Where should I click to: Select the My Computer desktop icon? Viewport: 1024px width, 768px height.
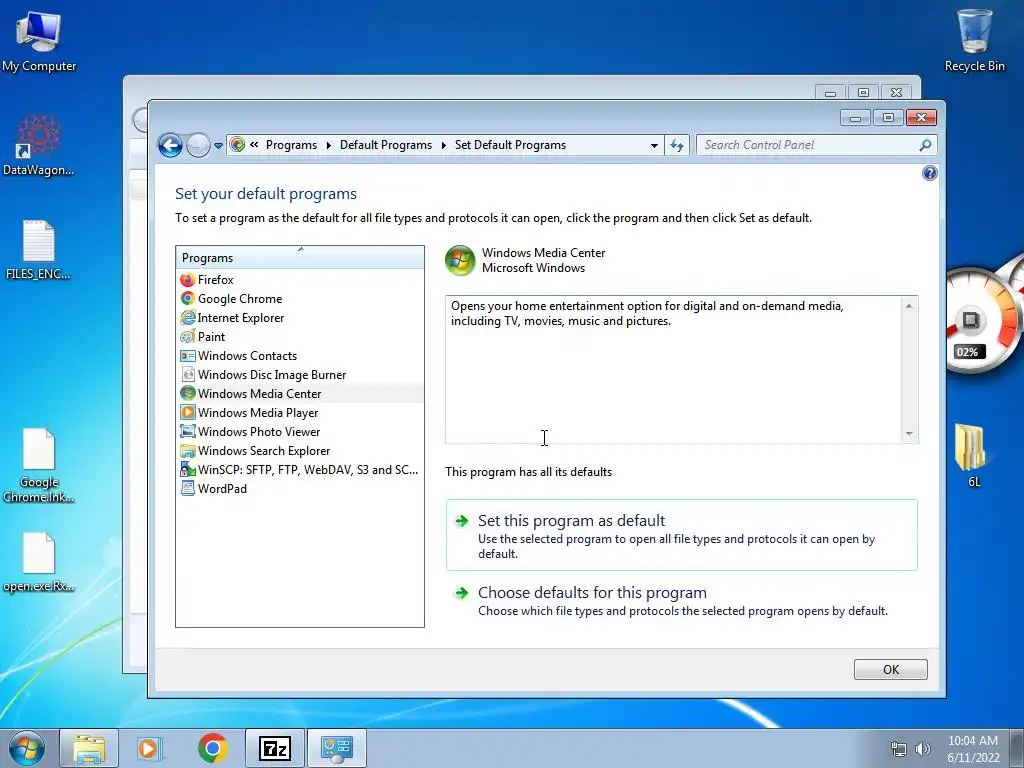39,40
